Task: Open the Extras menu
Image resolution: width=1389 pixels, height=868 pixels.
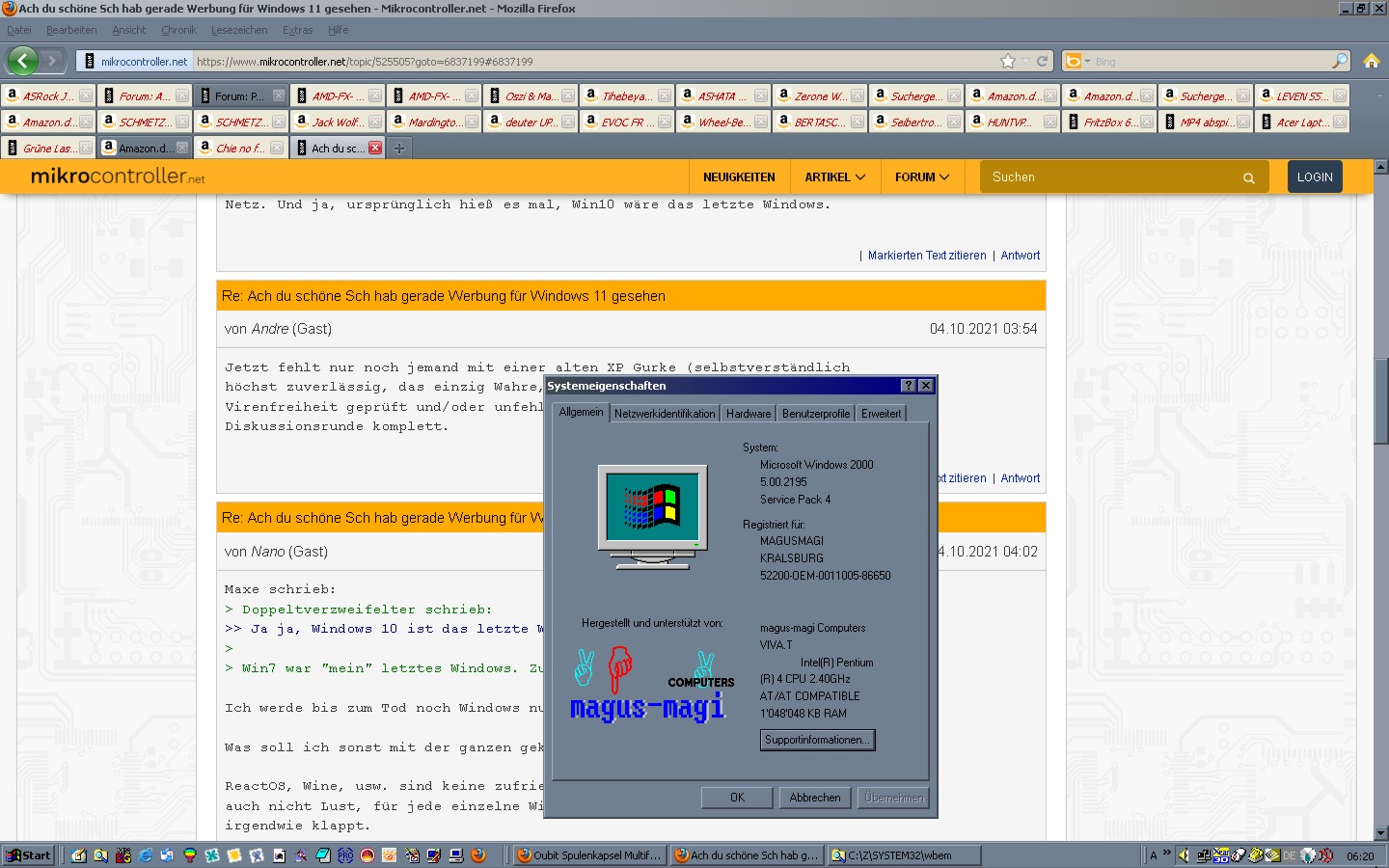Action: click(297, 30)
